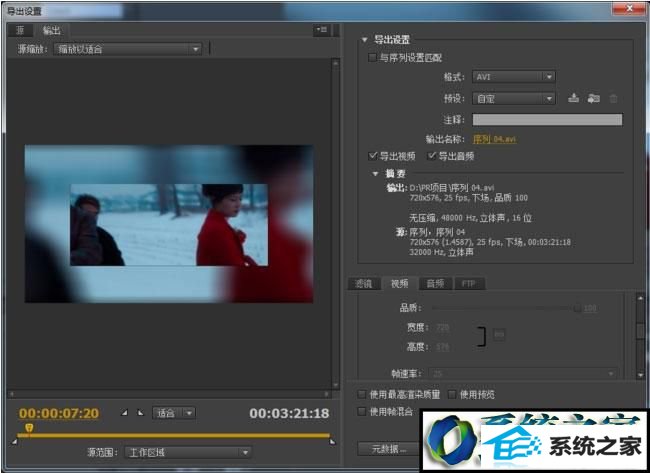Click the save preset icon

573,98
